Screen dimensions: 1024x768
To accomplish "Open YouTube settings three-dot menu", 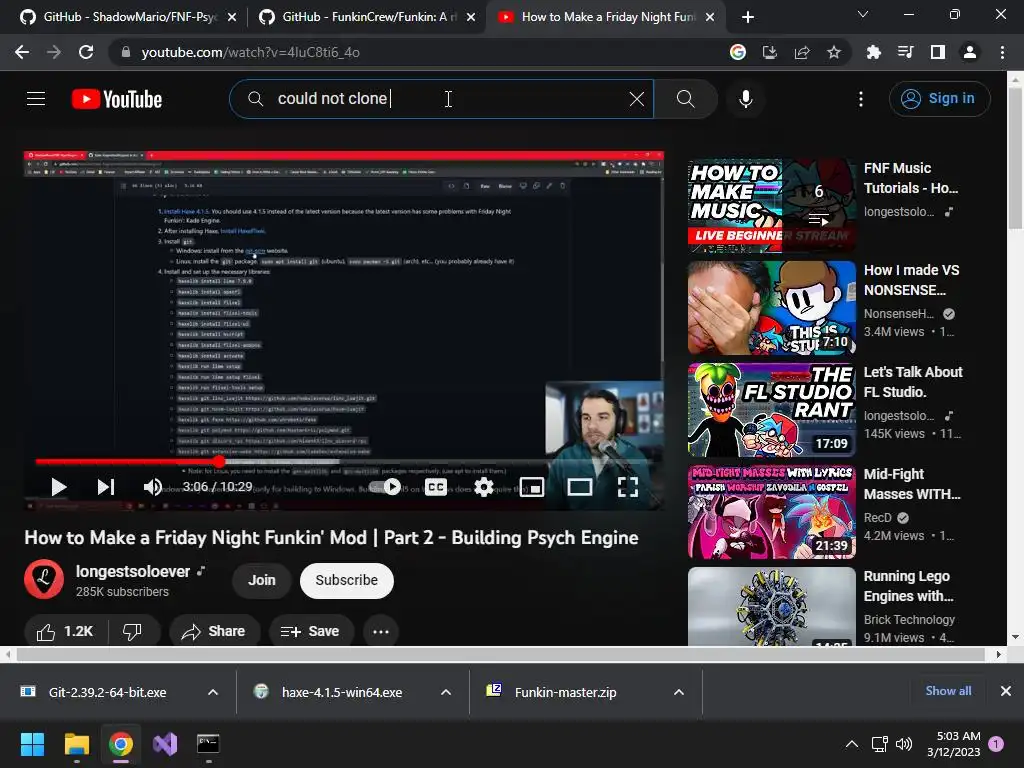I will tap(861, 99).
